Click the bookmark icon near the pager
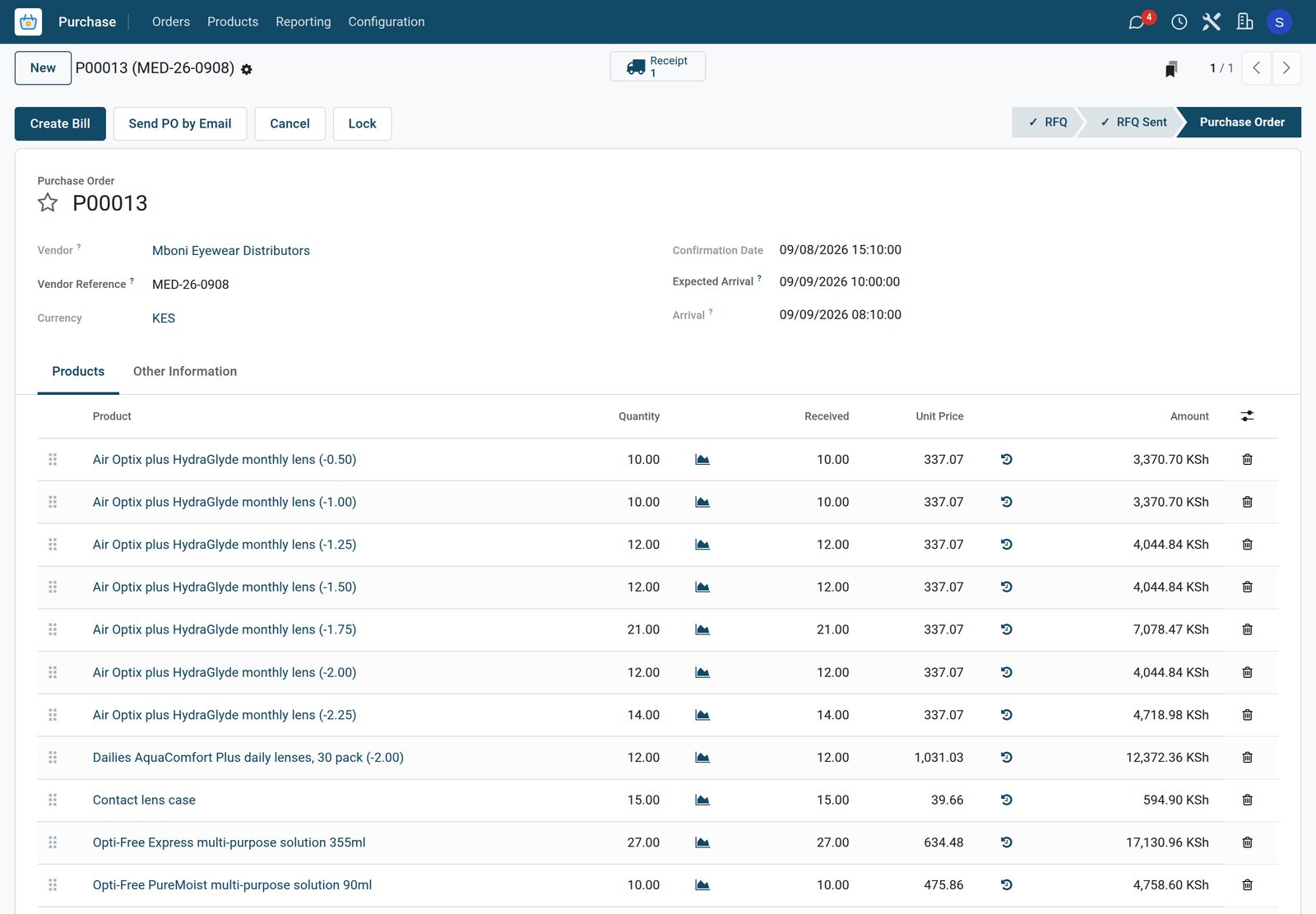 [1171, 69]
